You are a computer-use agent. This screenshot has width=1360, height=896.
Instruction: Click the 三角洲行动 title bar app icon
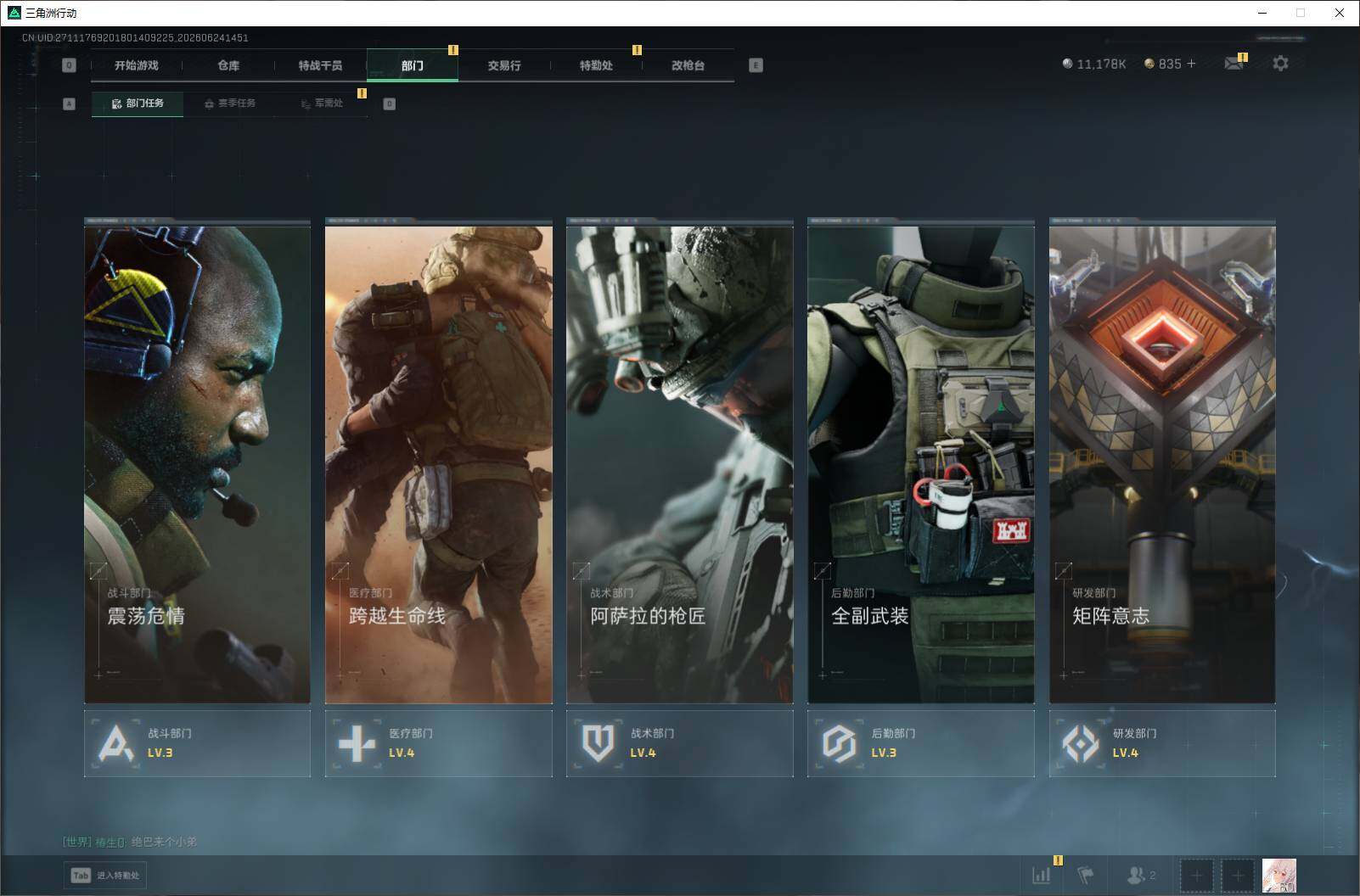click(14, 13)
